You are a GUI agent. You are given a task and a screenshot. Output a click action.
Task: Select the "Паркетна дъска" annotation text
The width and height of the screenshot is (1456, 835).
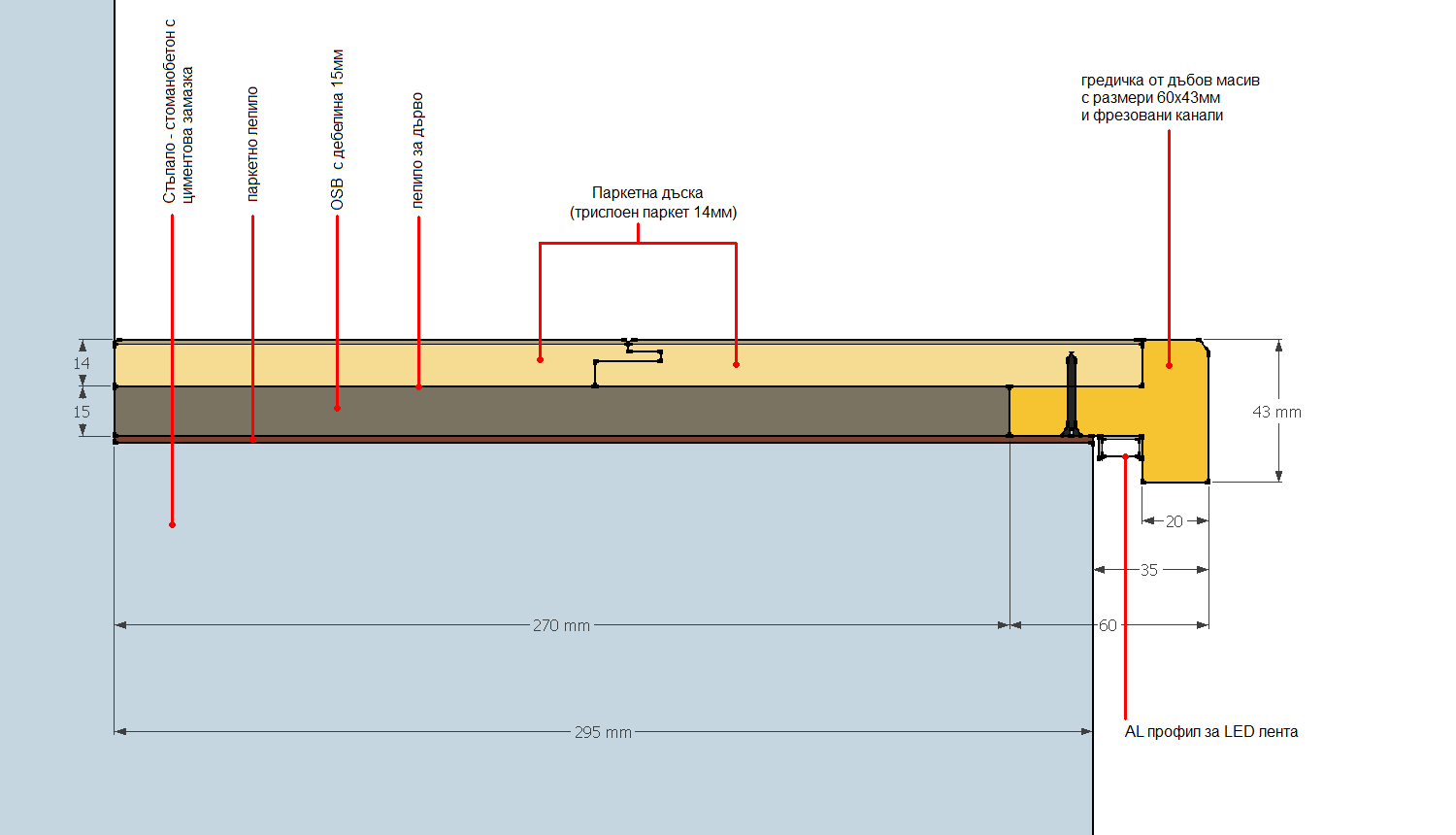click(648, 193)
